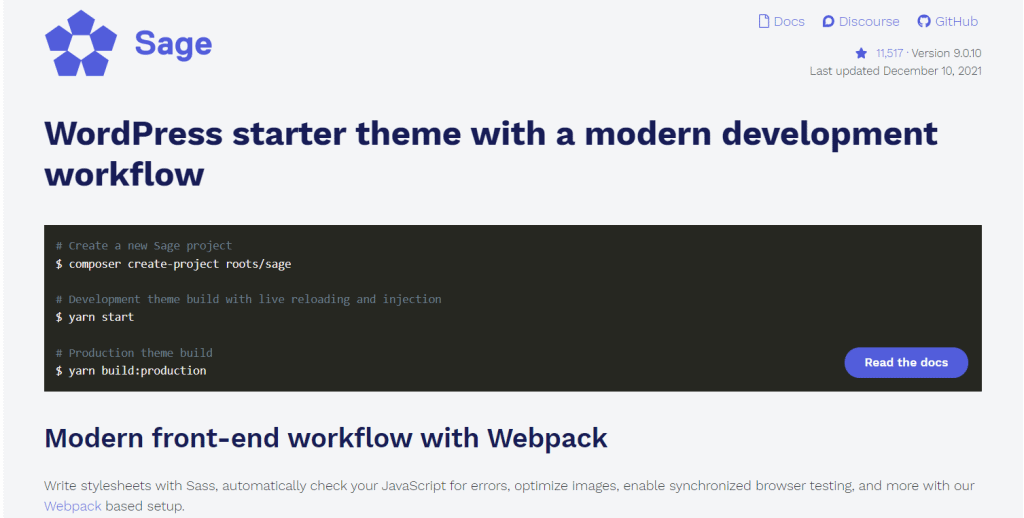Click the Read the docs button
The width and height of the screenshot is (1024, 518).
tap(906, 363)
